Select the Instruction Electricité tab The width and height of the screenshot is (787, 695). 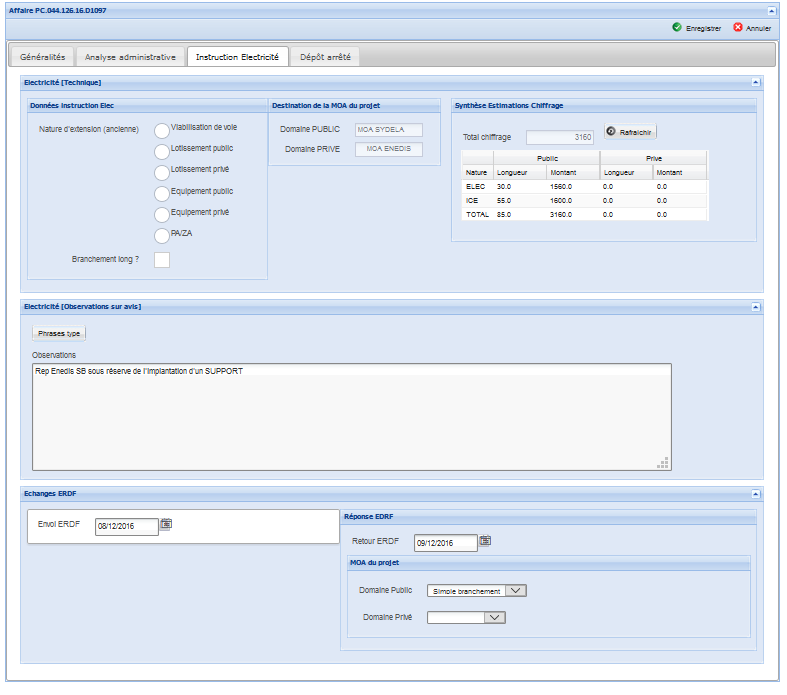[237, 57]
